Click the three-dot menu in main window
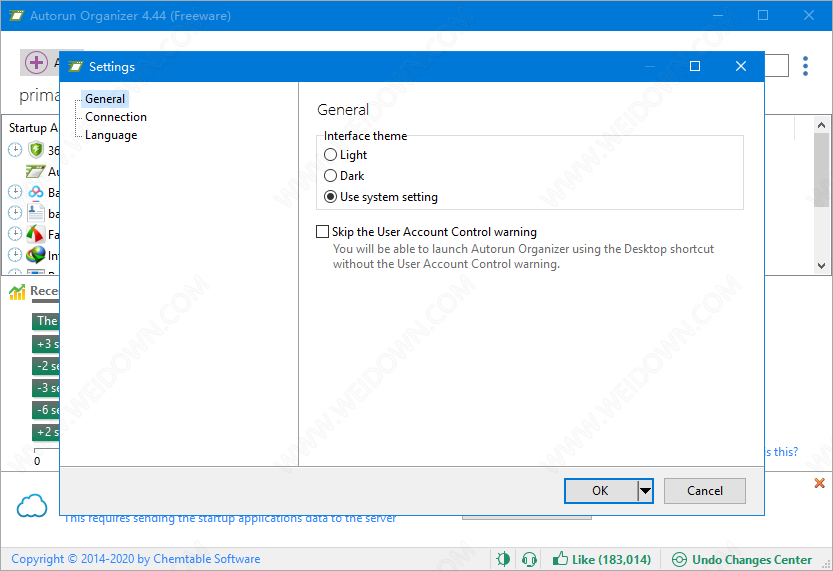 click(805, 66)
